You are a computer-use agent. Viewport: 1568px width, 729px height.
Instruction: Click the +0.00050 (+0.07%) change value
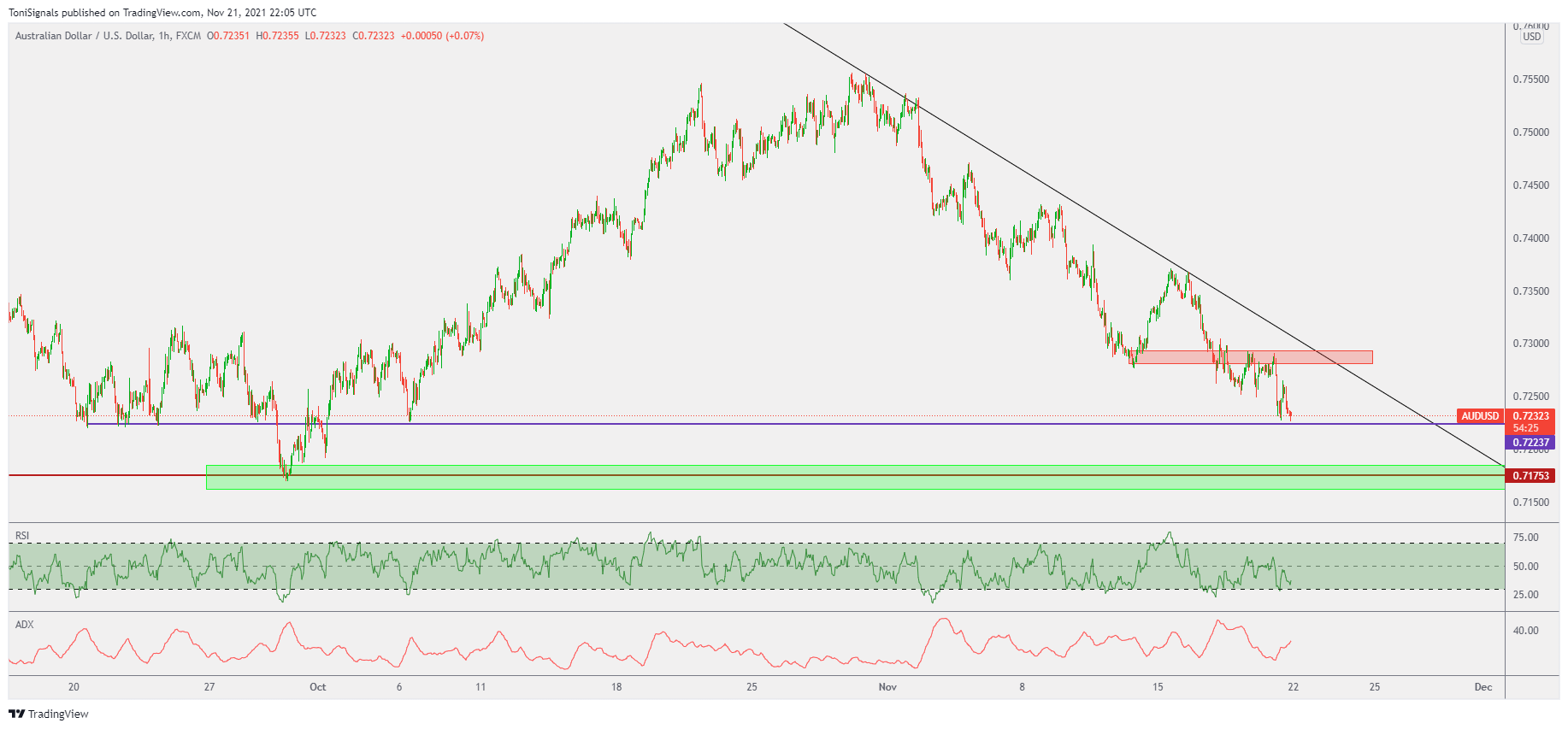coord(442,36)
